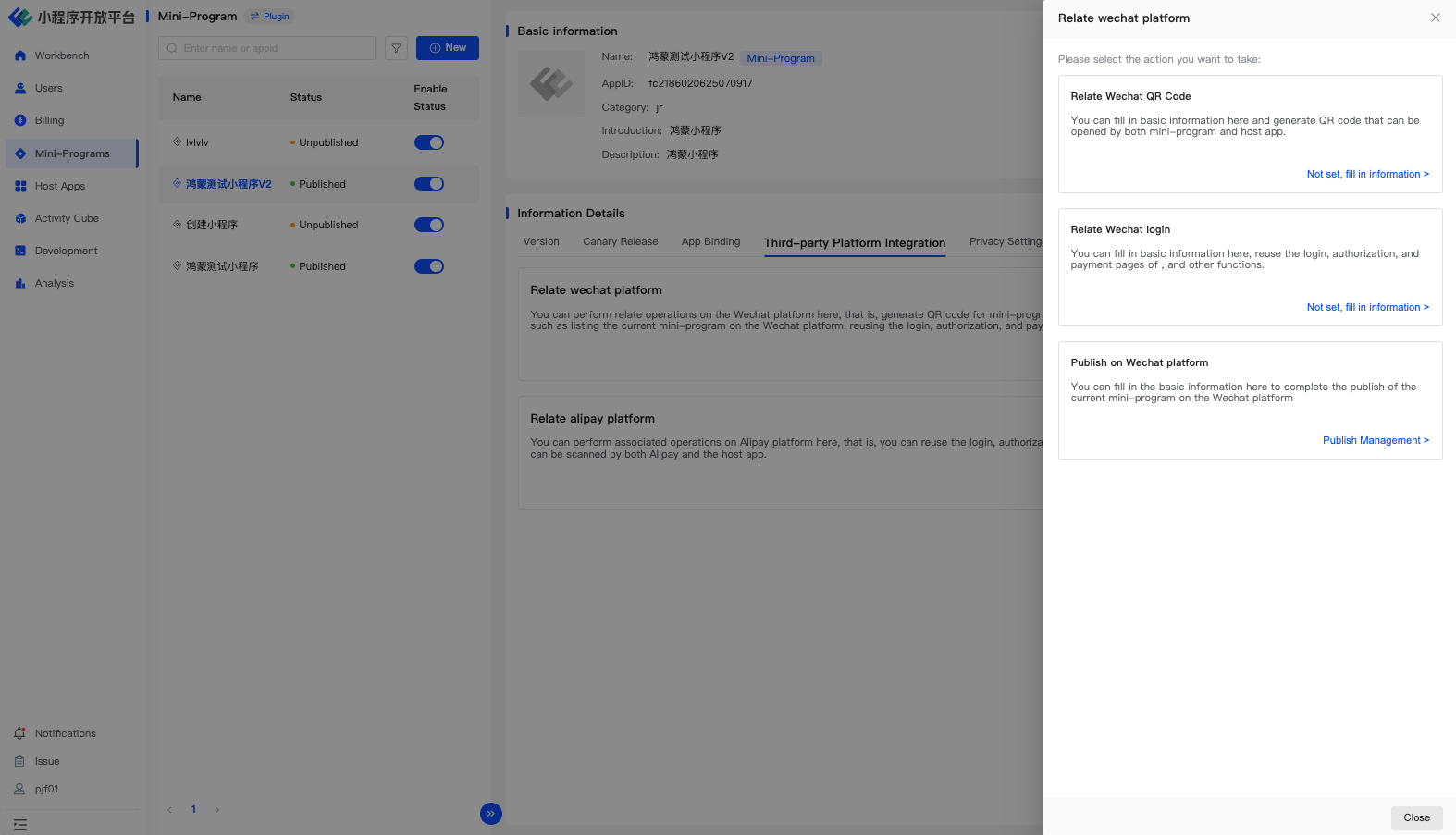Click the Status column header
The height and width of the screenshot is (835, 1456).
point(306,97)
